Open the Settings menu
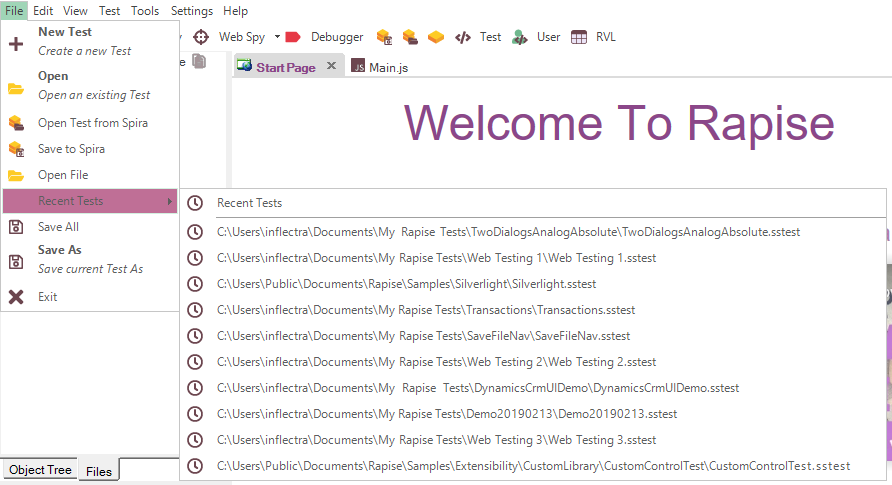This screenshot has width=892, height=485. click(192, 11)
